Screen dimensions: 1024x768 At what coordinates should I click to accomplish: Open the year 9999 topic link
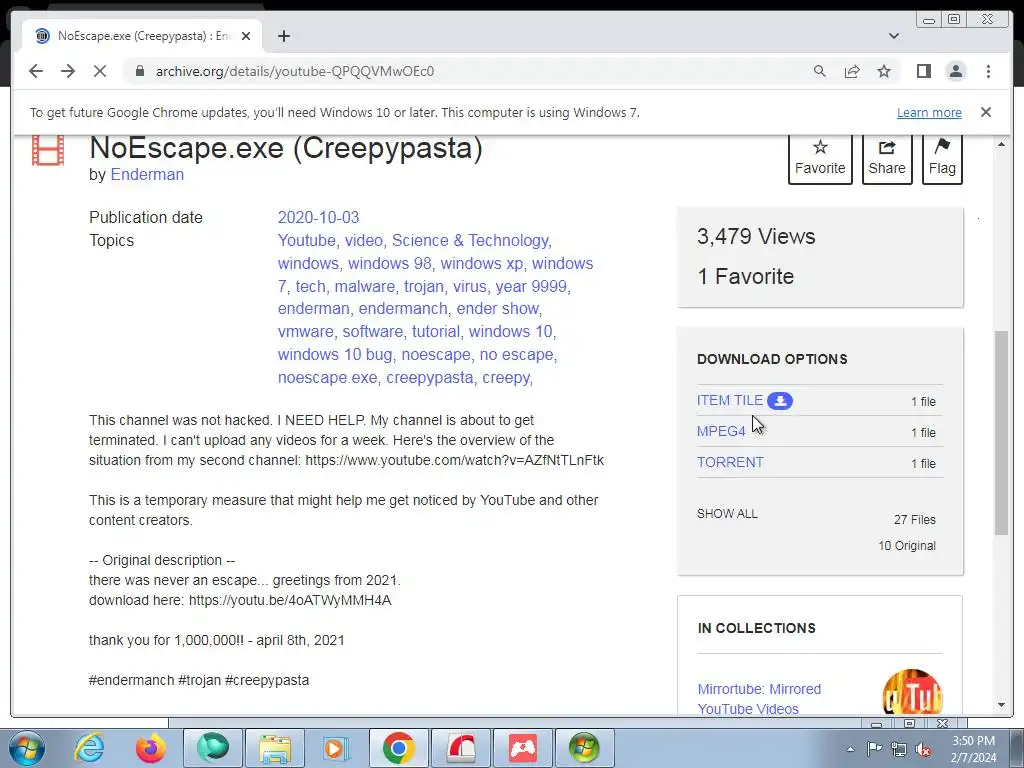[530, 286]
